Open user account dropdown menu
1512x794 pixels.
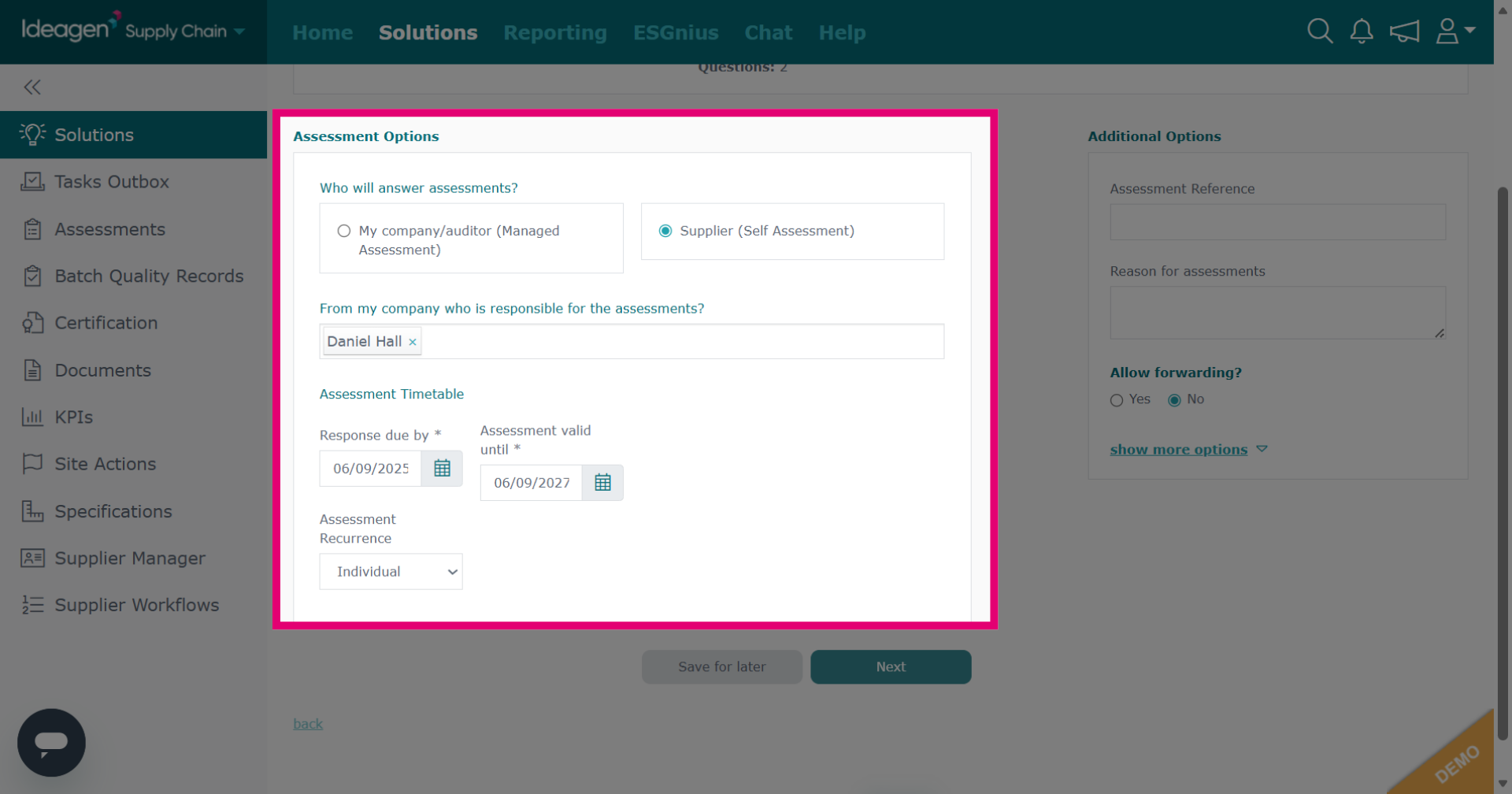click(x=1455, y=32)
